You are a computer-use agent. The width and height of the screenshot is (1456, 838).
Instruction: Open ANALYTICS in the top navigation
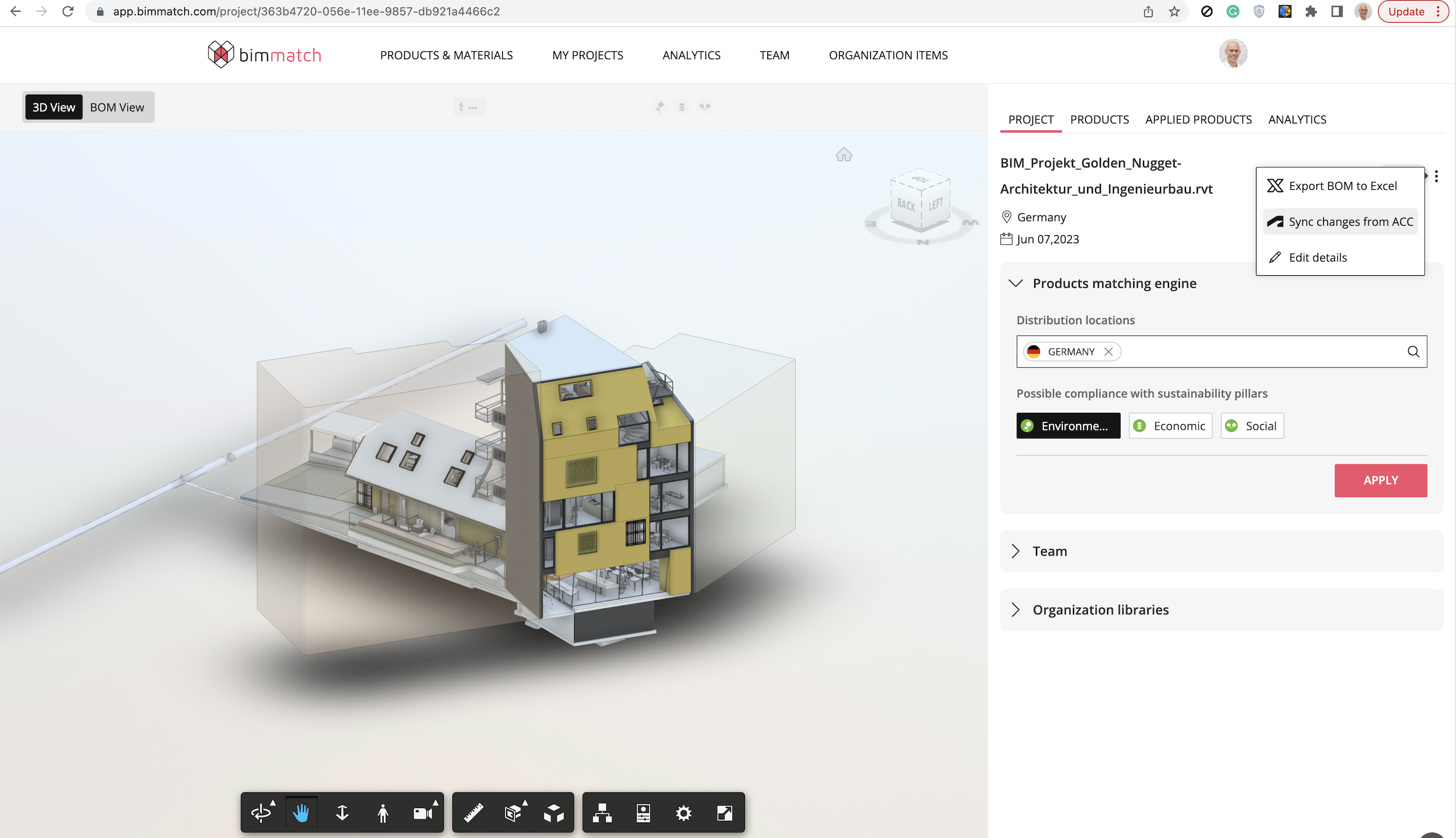pyautogui.click(x=691, y=55)
